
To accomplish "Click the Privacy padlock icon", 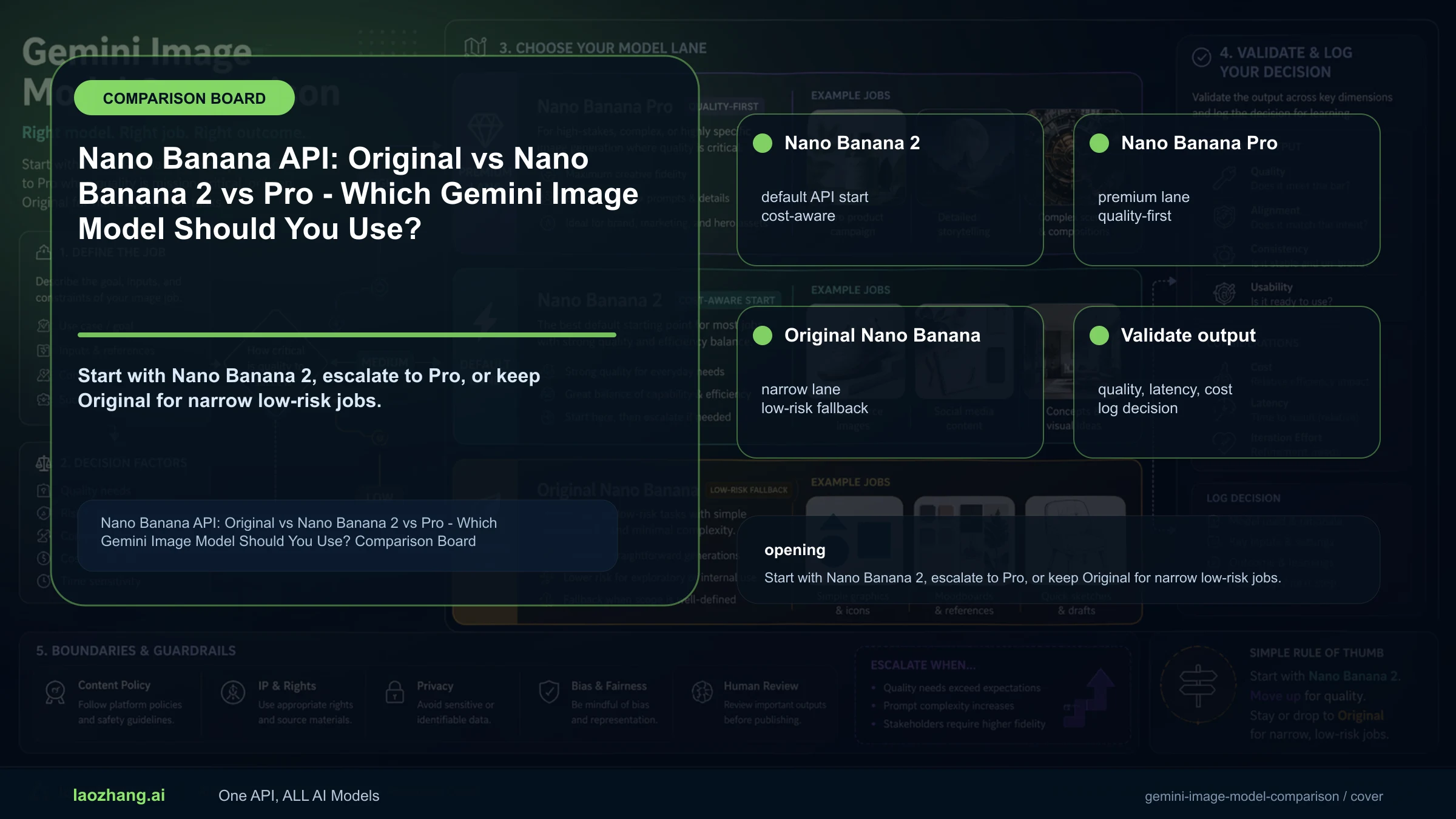I will (x=395, y=692).
